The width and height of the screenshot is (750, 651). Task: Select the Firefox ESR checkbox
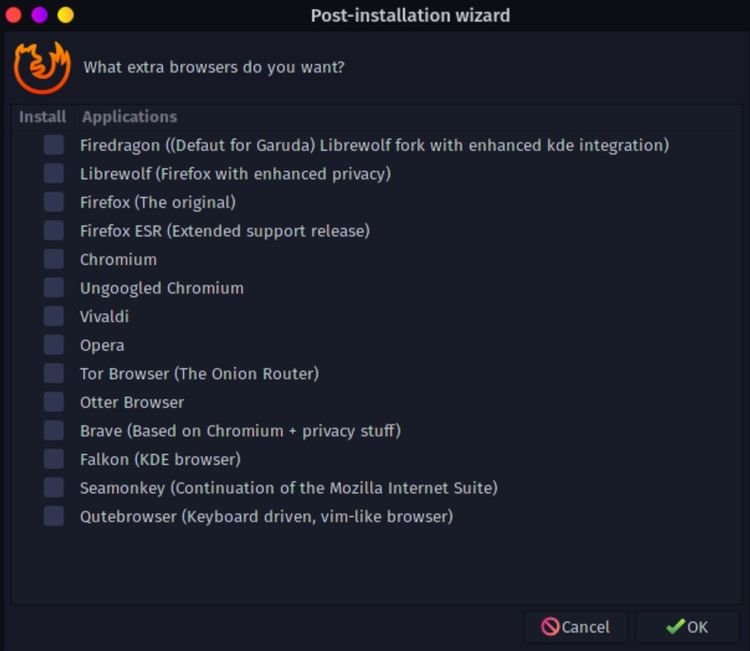point(54,230)
